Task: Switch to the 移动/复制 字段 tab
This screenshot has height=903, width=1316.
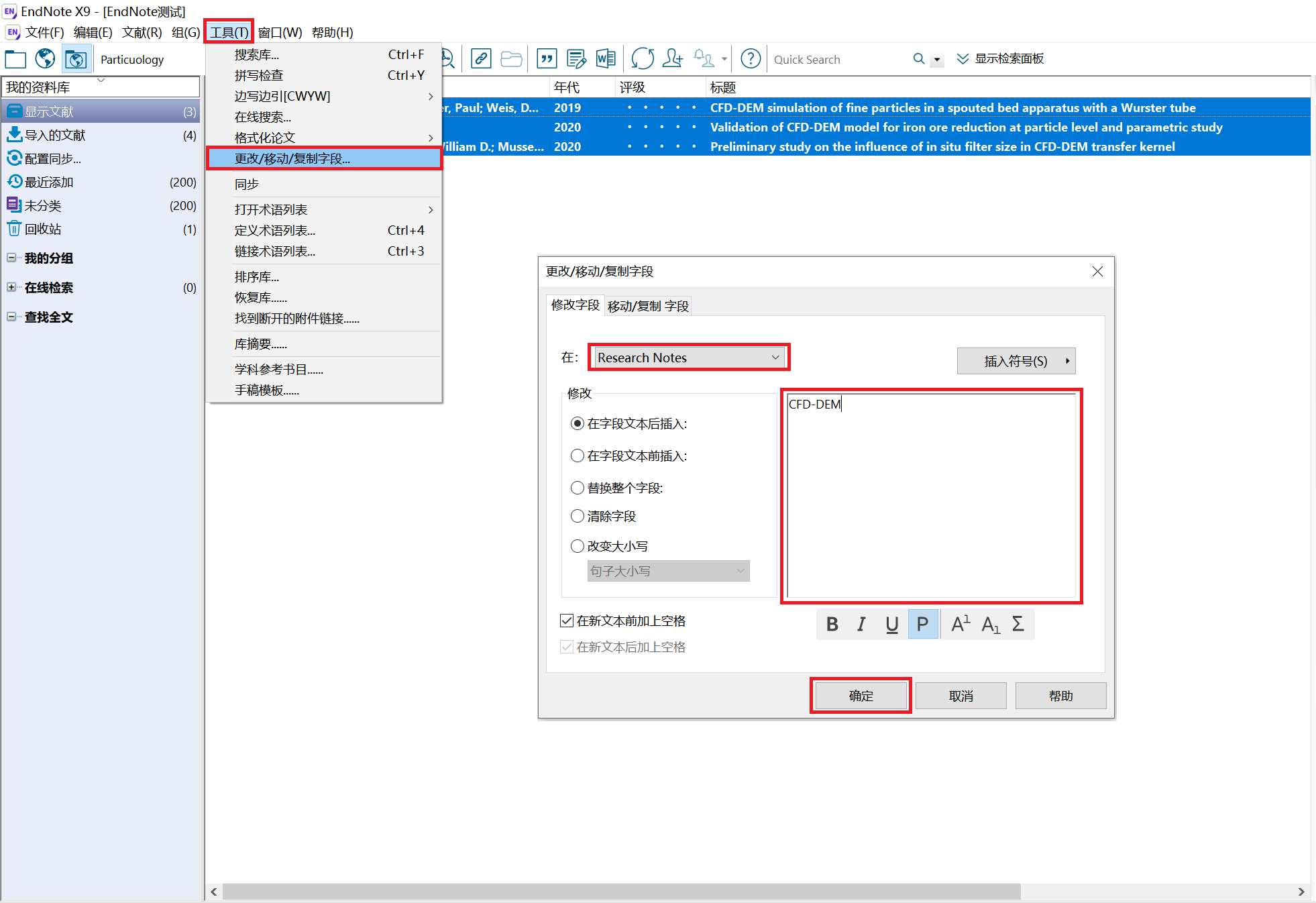Action: click(x=647, y=306)
